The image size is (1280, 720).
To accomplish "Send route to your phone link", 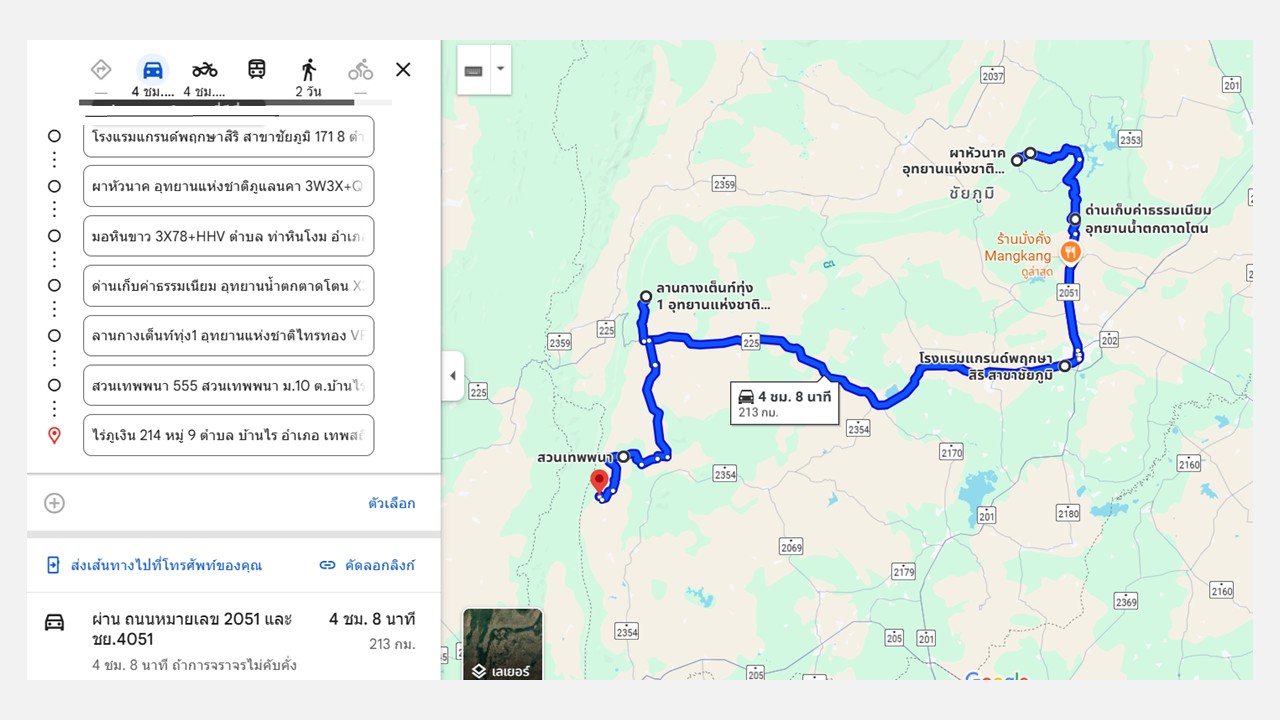I will click(x=154, y=565).
